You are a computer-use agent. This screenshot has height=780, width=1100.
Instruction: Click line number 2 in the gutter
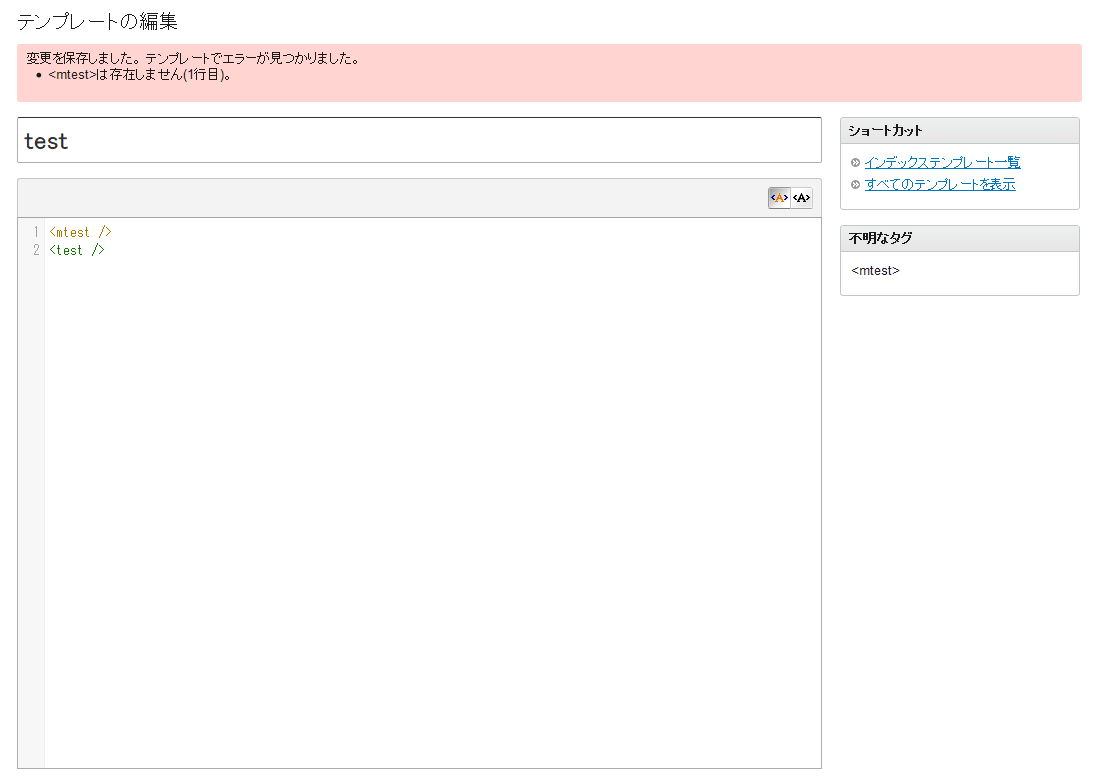point(36,250)
